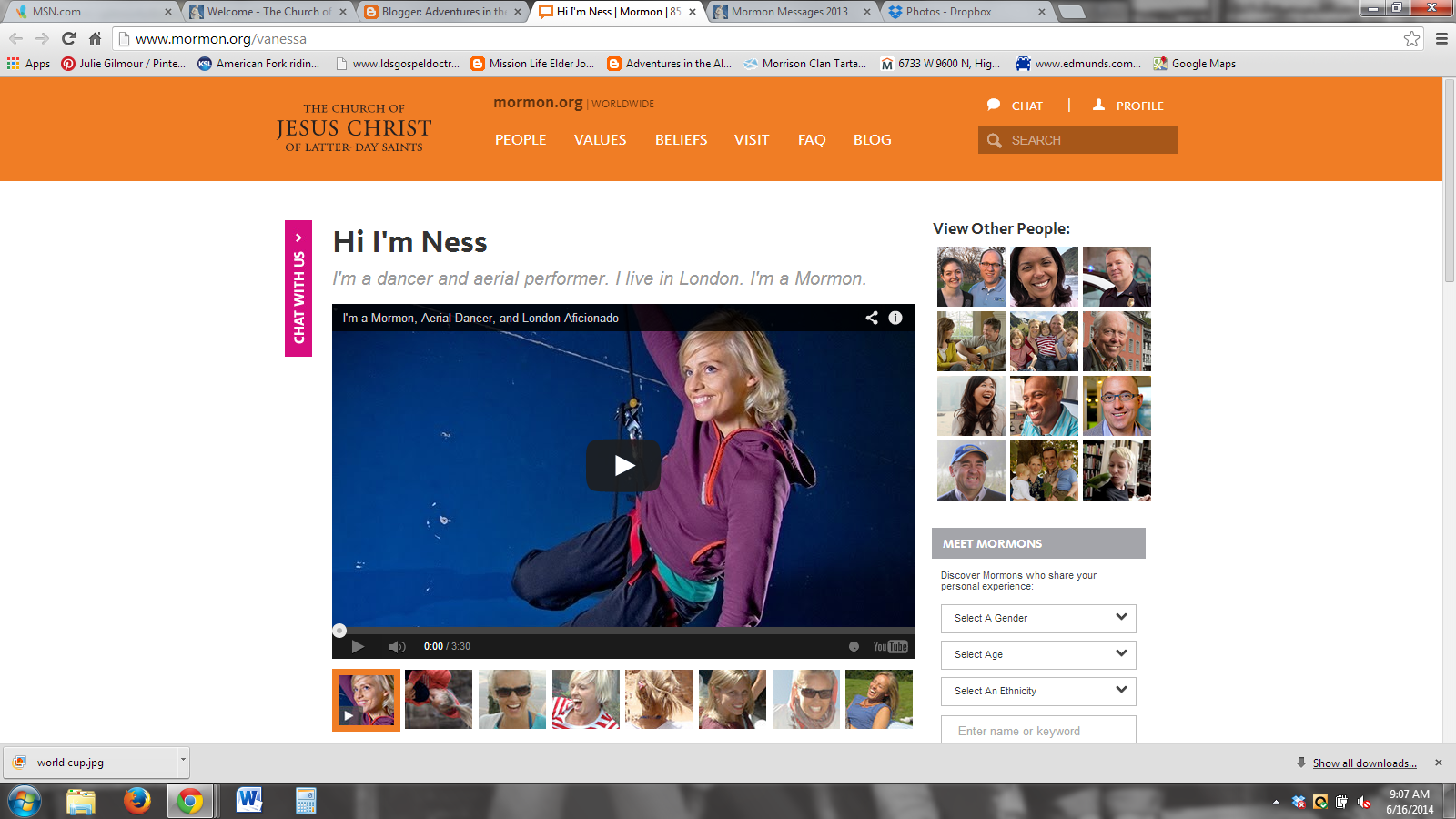Click the MEET MORMONS panel header
The image size is (1456, 819).
click(x=1038, y=543)
